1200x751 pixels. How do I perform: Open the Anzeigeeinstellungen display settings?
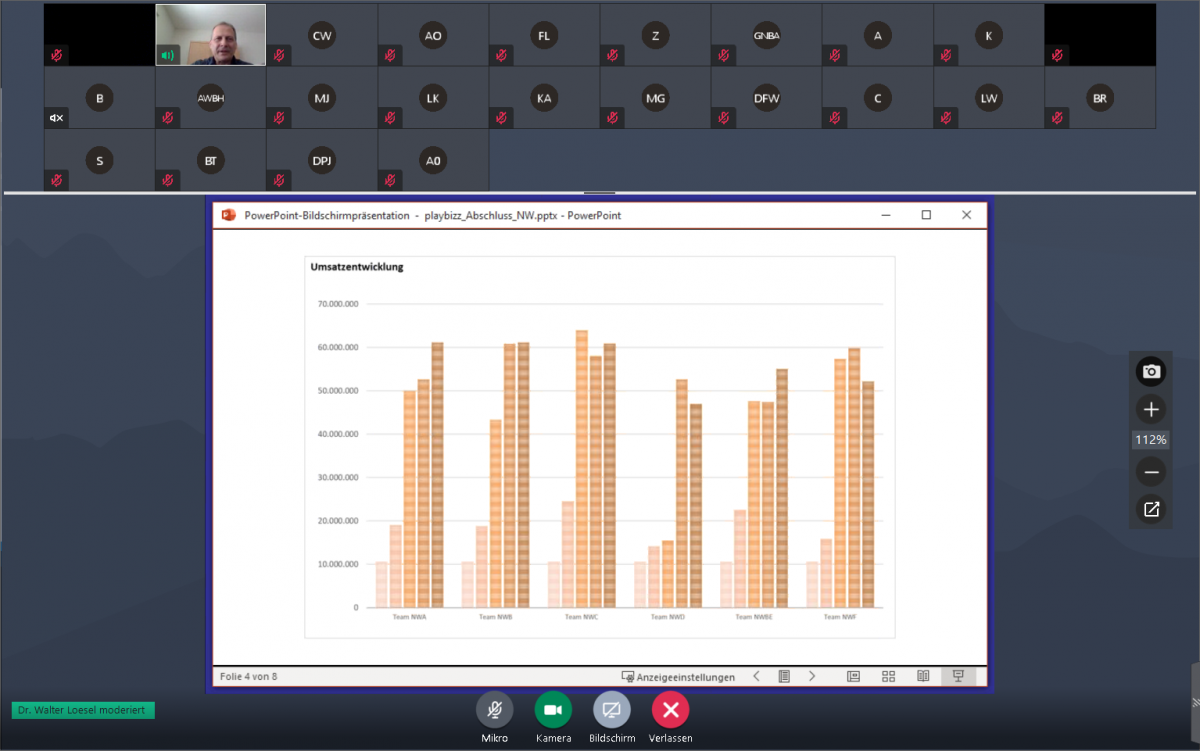tap(678, 677)
